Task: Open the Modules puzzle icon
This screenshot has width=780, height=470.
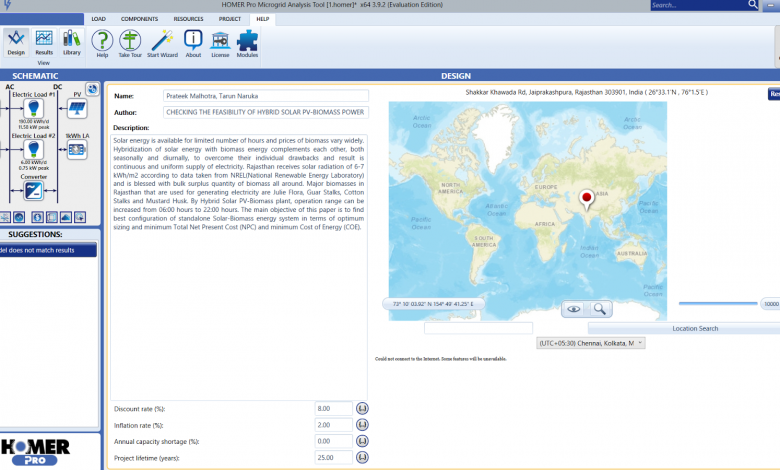Action: 247,41
